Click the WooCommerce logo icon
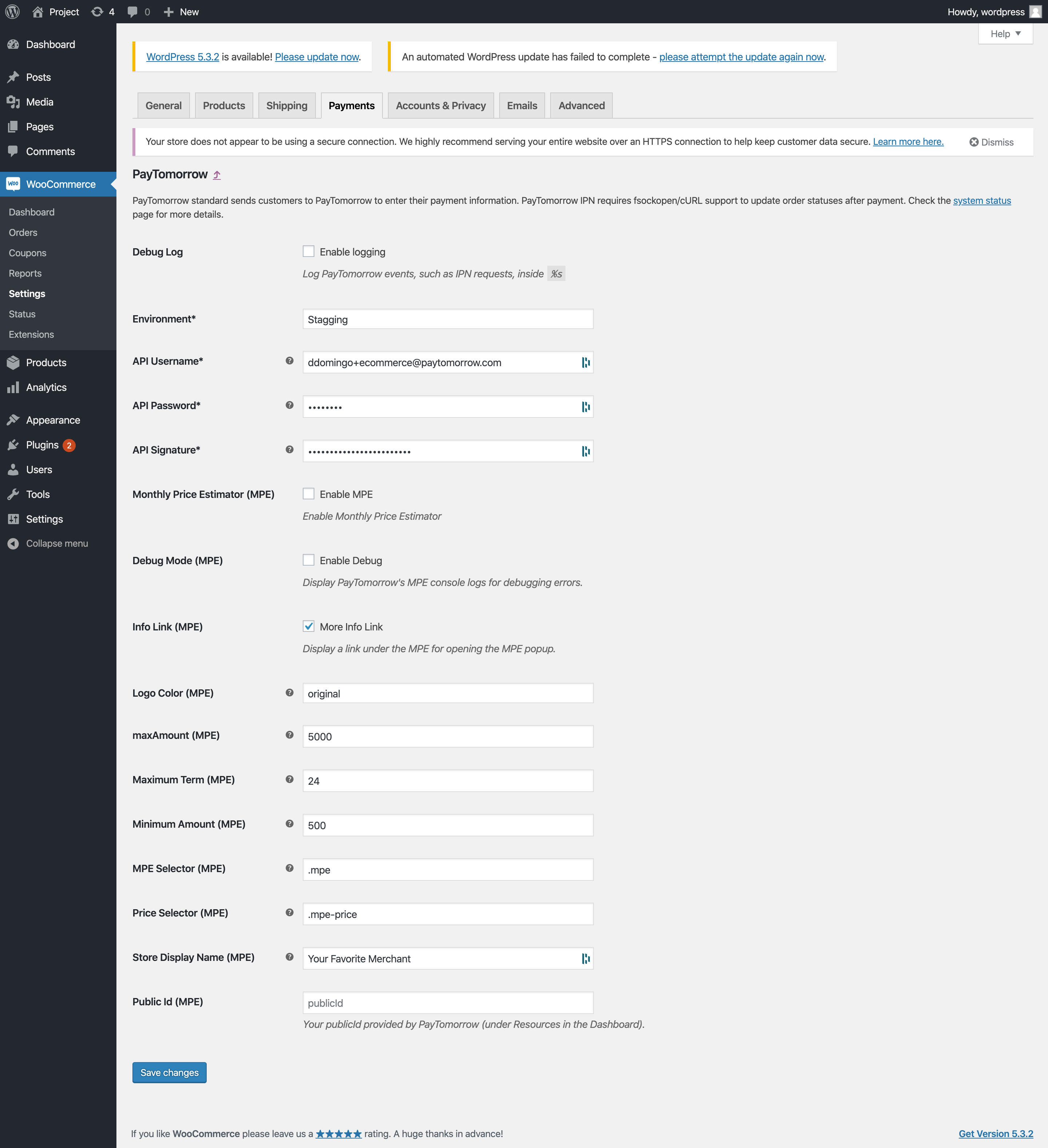1048x1148 pixels. pos(13,184)
